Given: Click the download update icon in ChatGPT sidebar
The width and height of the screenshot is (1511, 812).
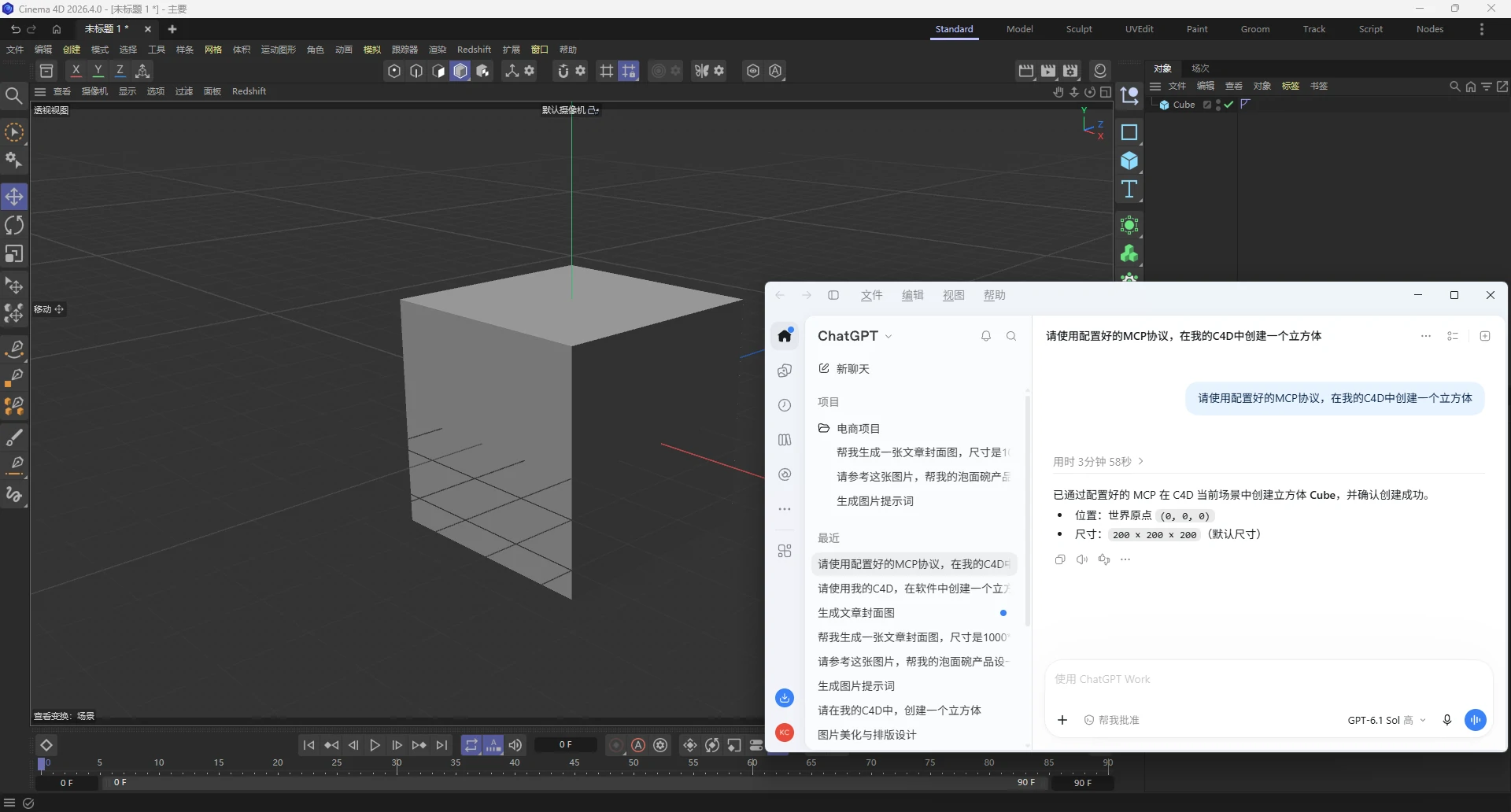Looking at the screenshot, I should click(x=785, y=698).
